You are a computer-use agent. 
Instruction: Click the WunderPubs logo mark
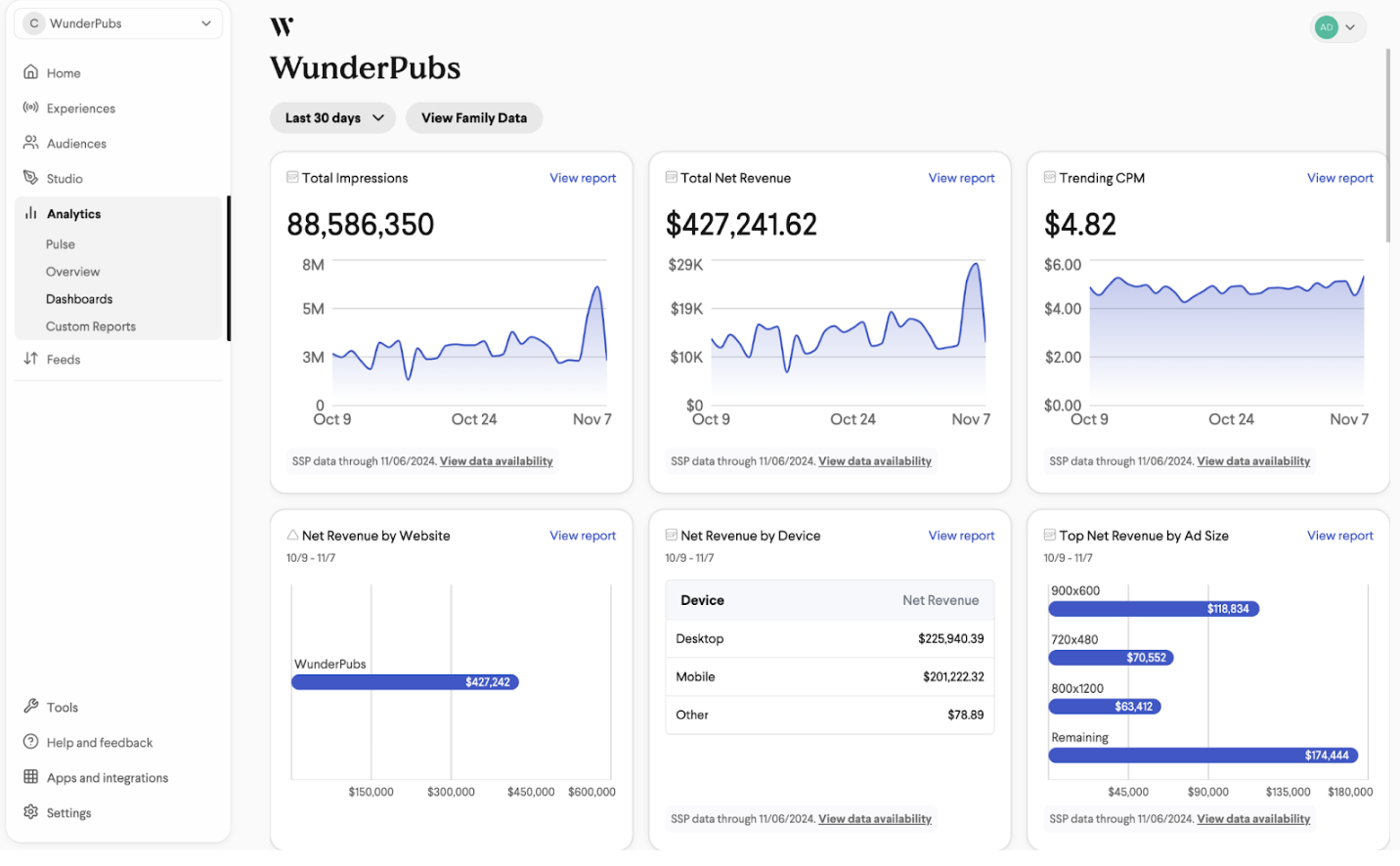coord(282,27)
